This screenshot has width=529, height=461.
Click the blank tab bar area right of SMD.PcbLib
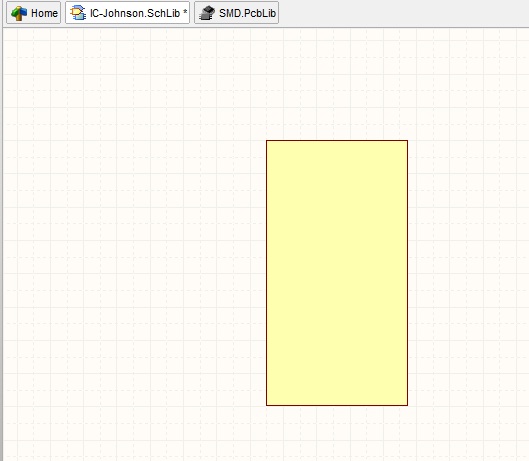pyautogui.click(x=403, y=13)
